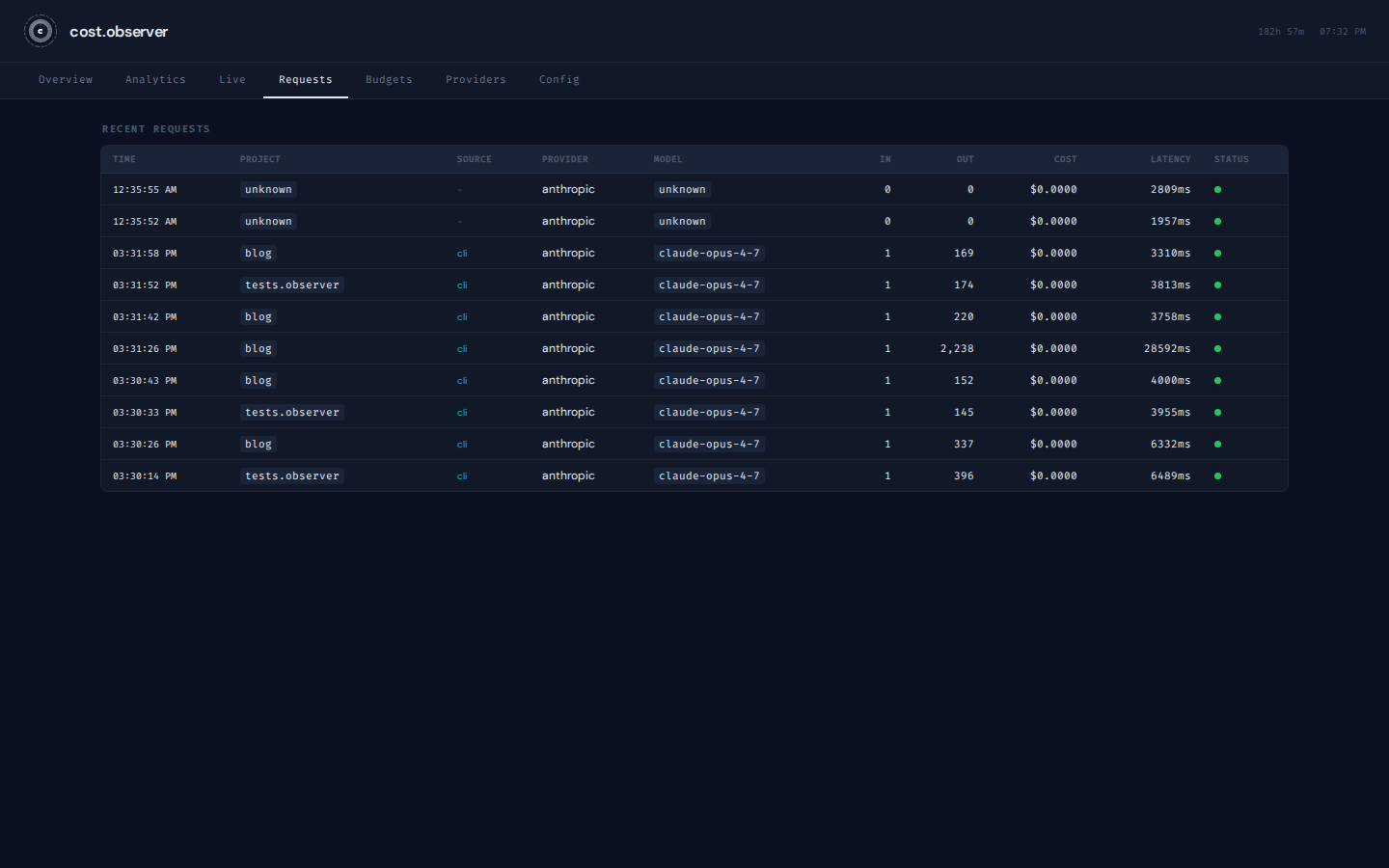Click status dot of 03:30:26 PM request
1389x868 pixels.
coord(1217,445)
